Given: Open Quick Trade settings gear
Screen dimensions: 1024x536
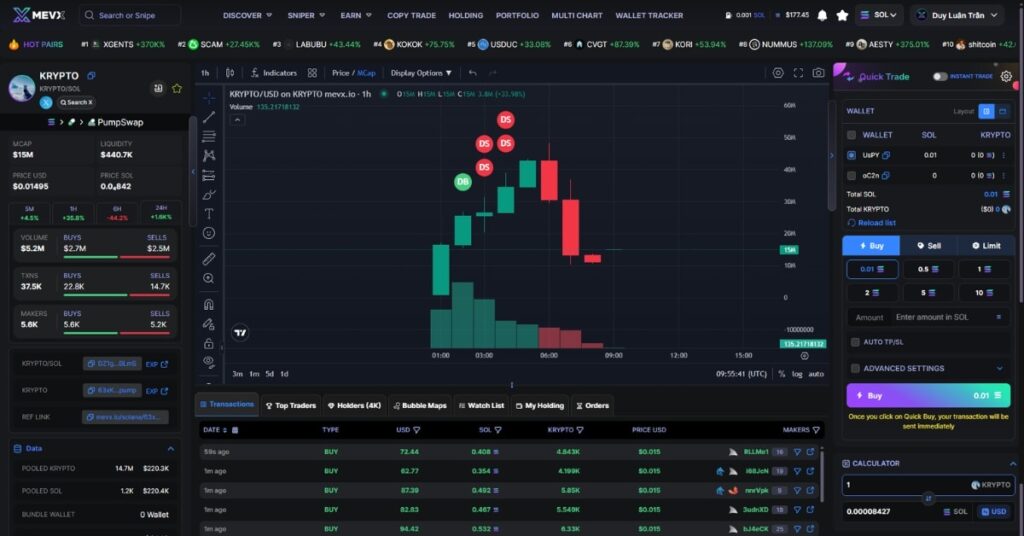Looking at the screenshot, I should pos(1006,76).
